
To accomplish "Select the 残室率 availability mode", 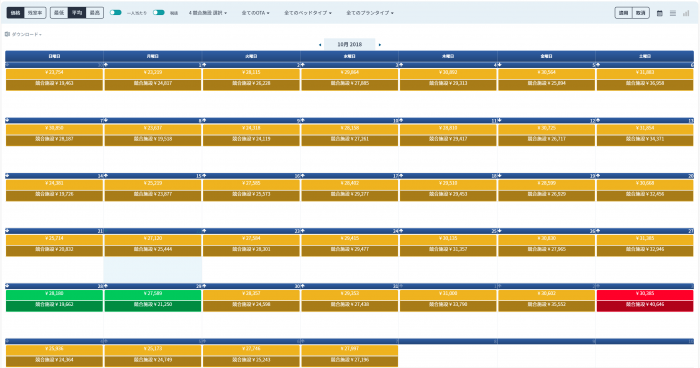I will (35, 13).
